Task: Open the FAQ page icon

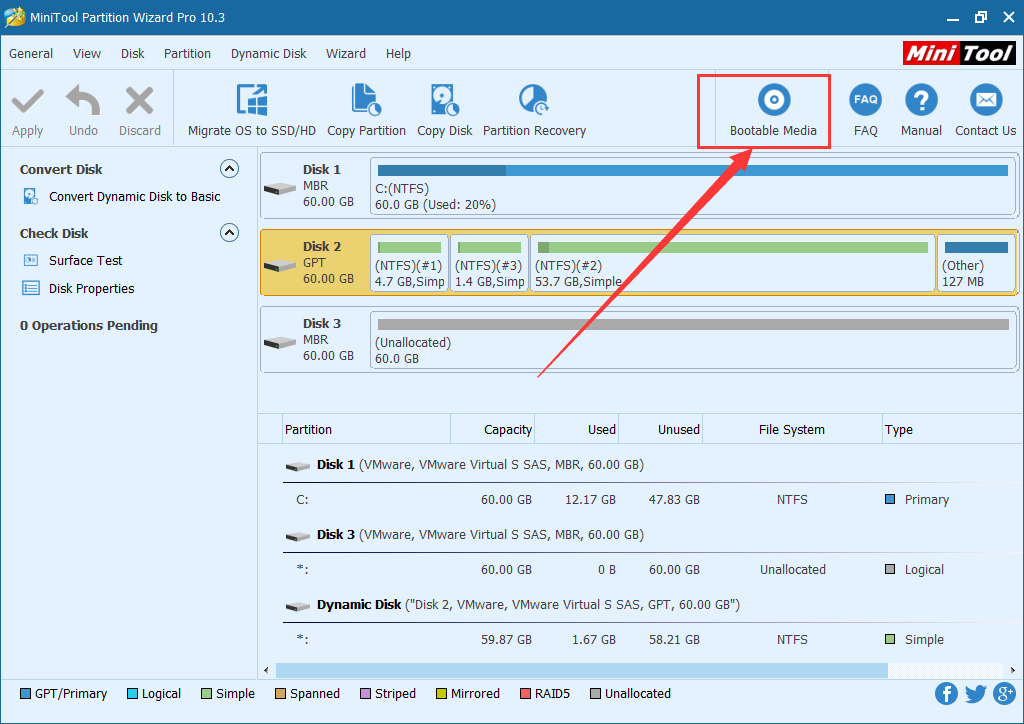Action: point(865,100)
